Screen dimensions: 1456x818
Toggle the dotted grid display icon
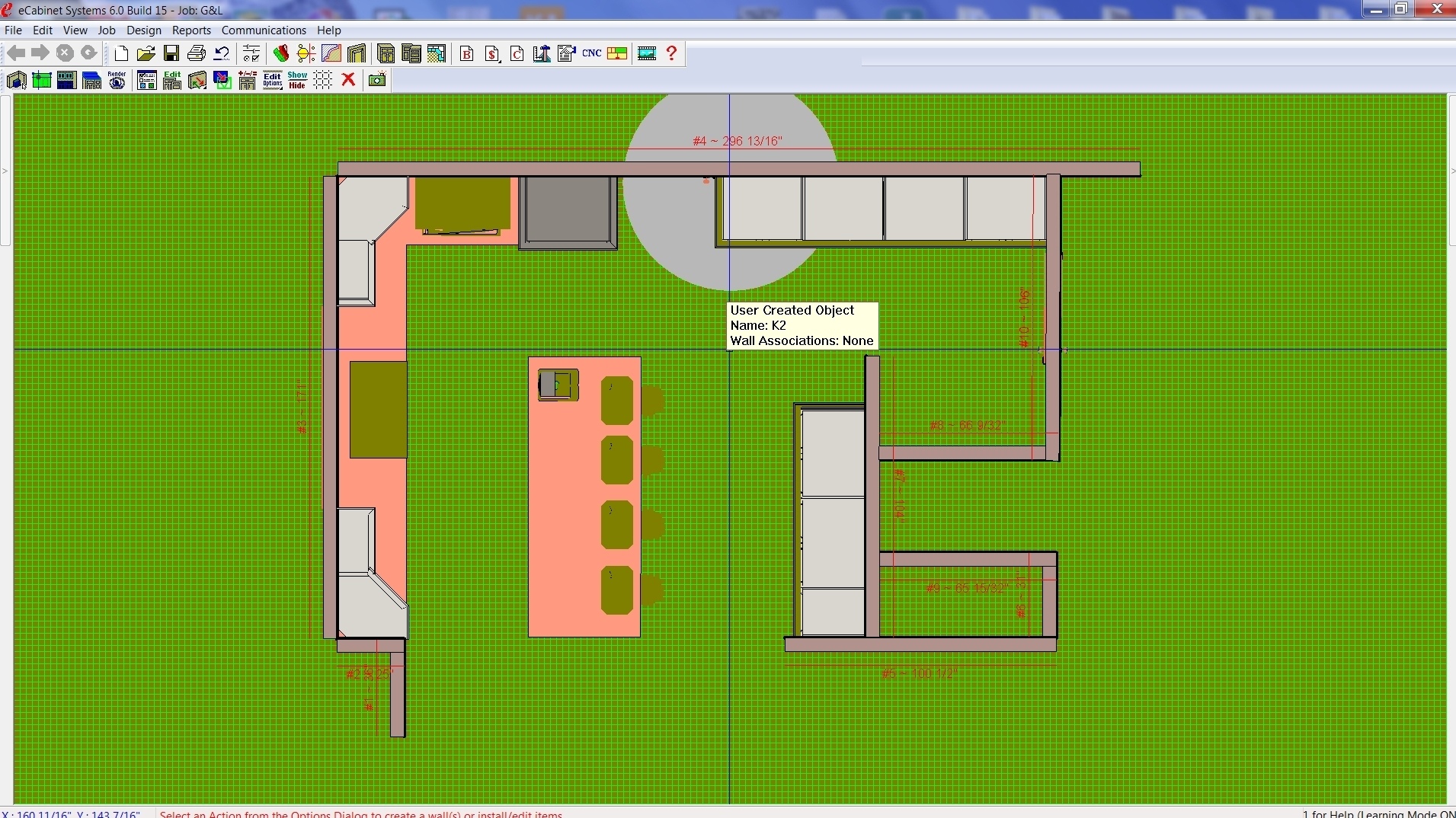coord(323,80)
